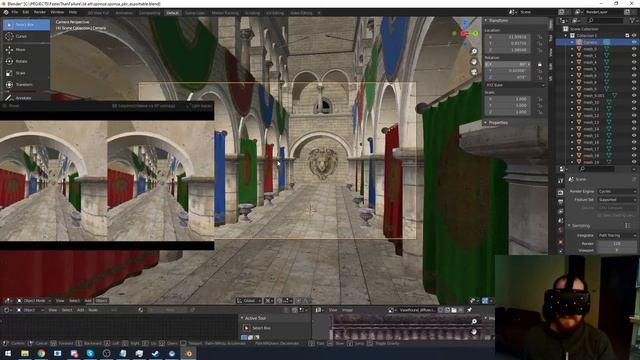The width and height of the screenshot is (640, 360).
Task: Open the Help menu
Action: coord(73,13)
